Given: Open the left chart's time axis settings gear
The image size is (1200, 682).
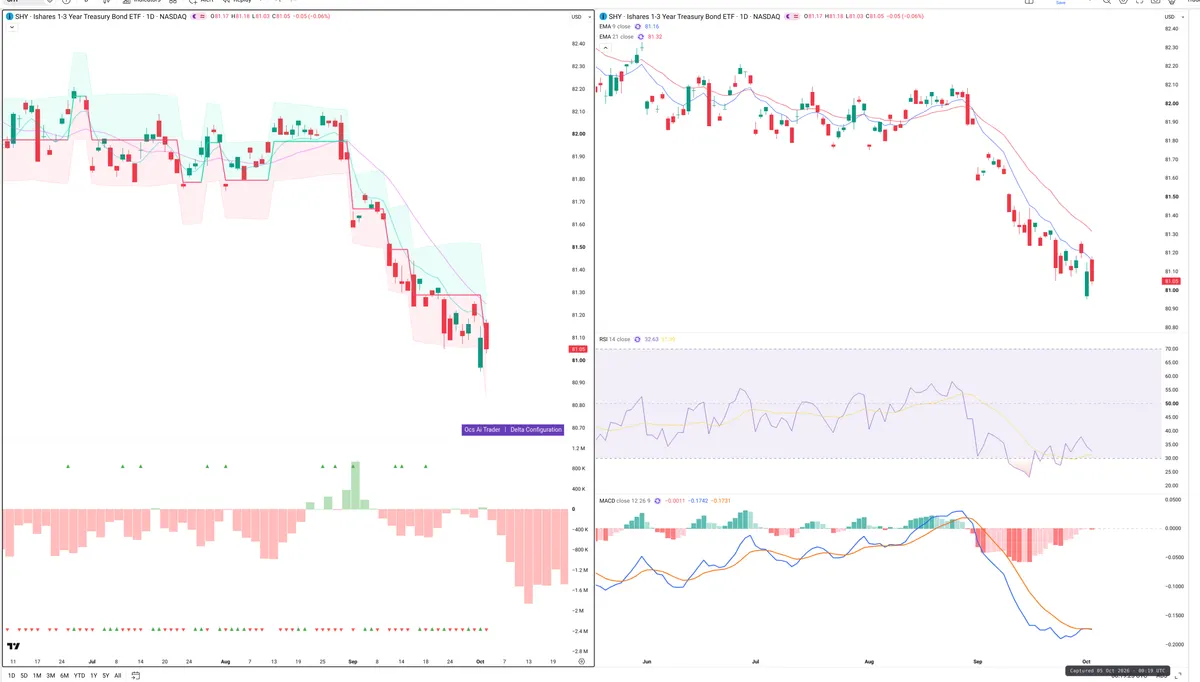Looking at the screenshot, I should point(581,661).
